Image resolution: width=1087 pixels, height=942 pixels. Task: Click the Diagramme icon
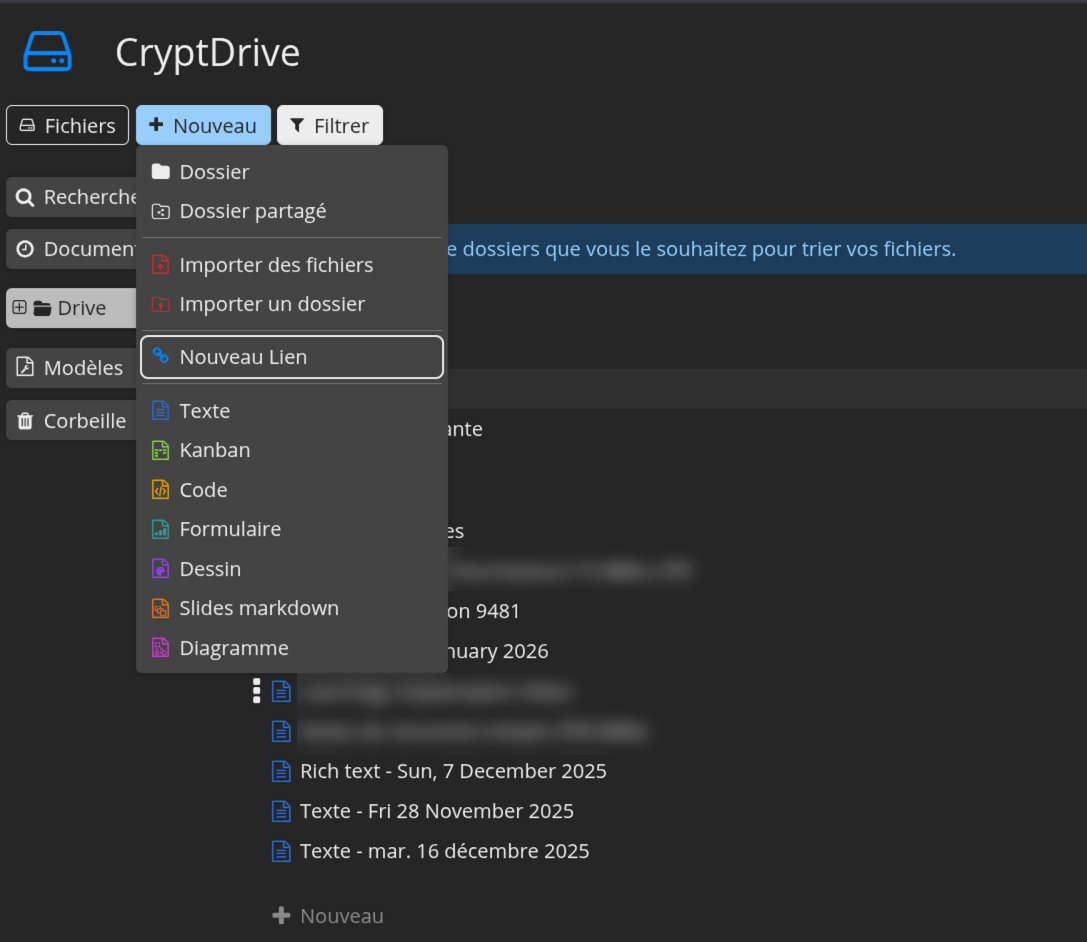[x=160, y=648]
